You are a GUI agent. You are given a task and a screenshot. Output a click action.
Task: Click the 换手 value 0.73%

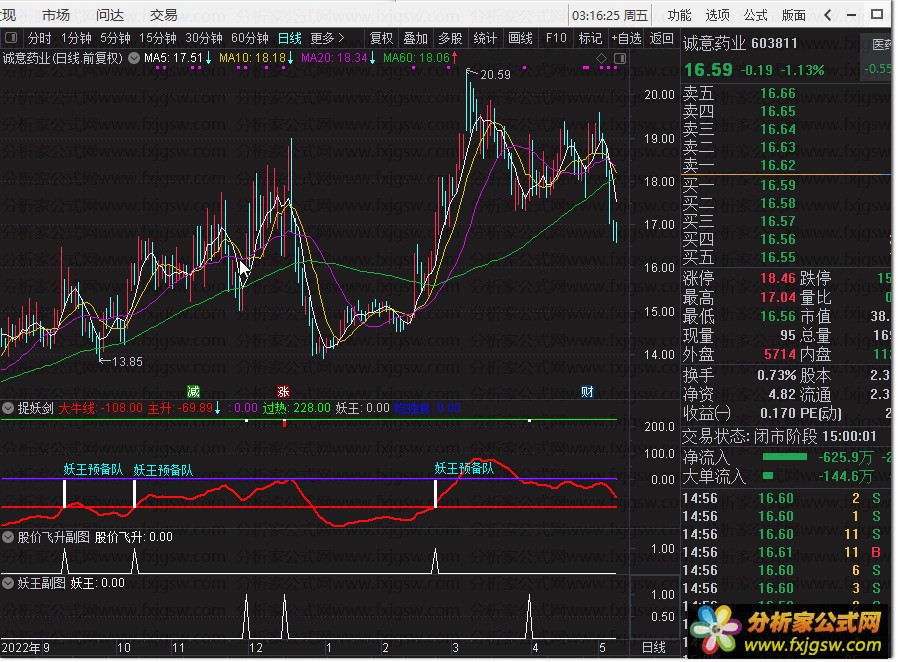(x=777, y=376)
